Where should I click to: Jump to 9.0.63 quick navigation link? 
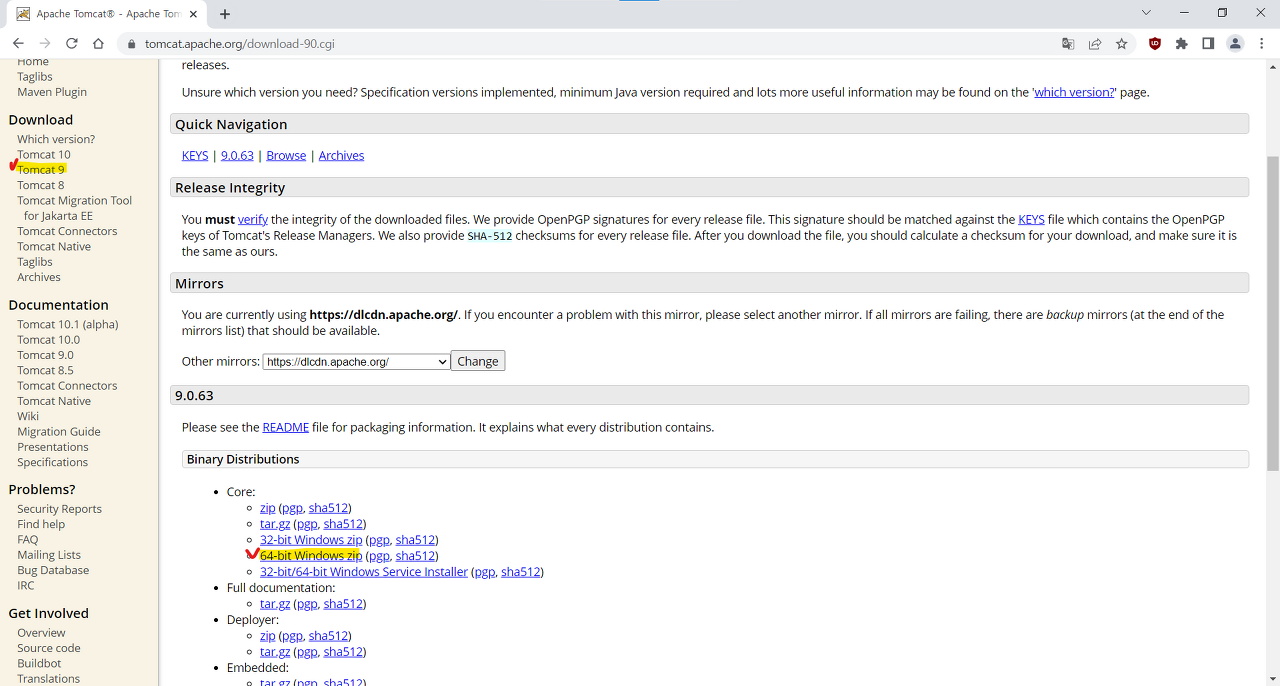click(237, 156)
